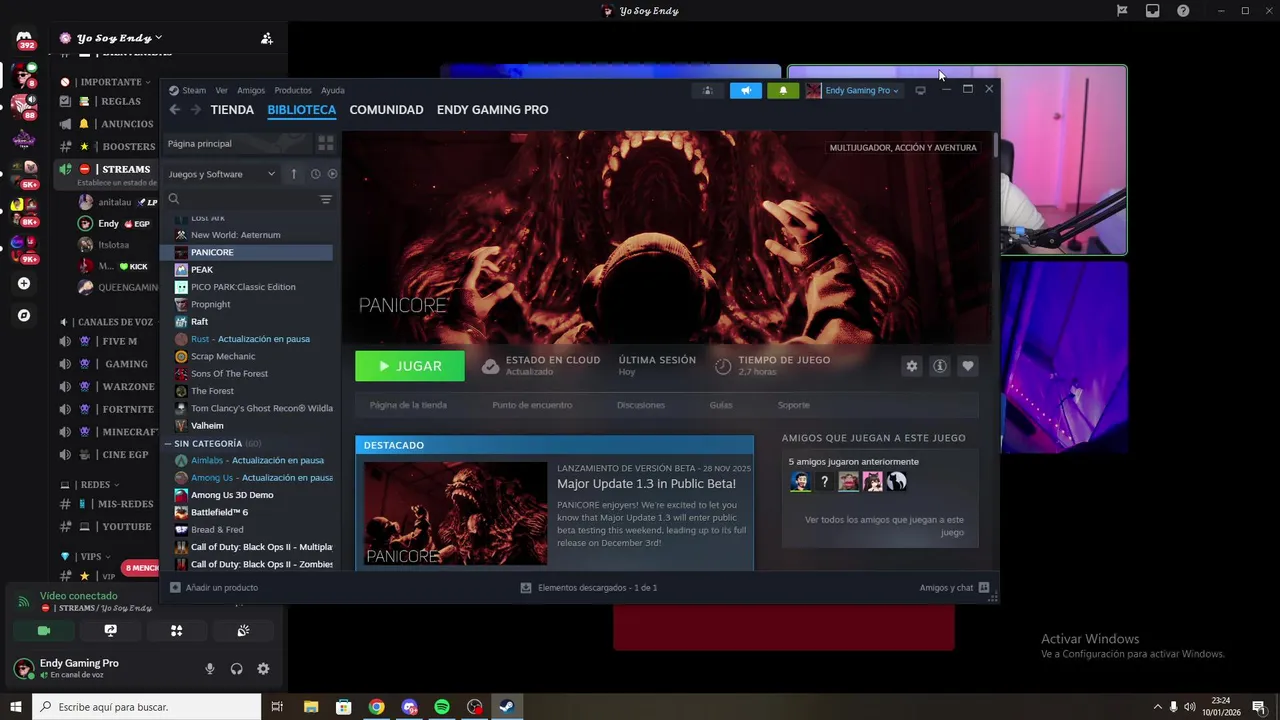Add PANICORE to favorites heart

[x=967, y=366]
